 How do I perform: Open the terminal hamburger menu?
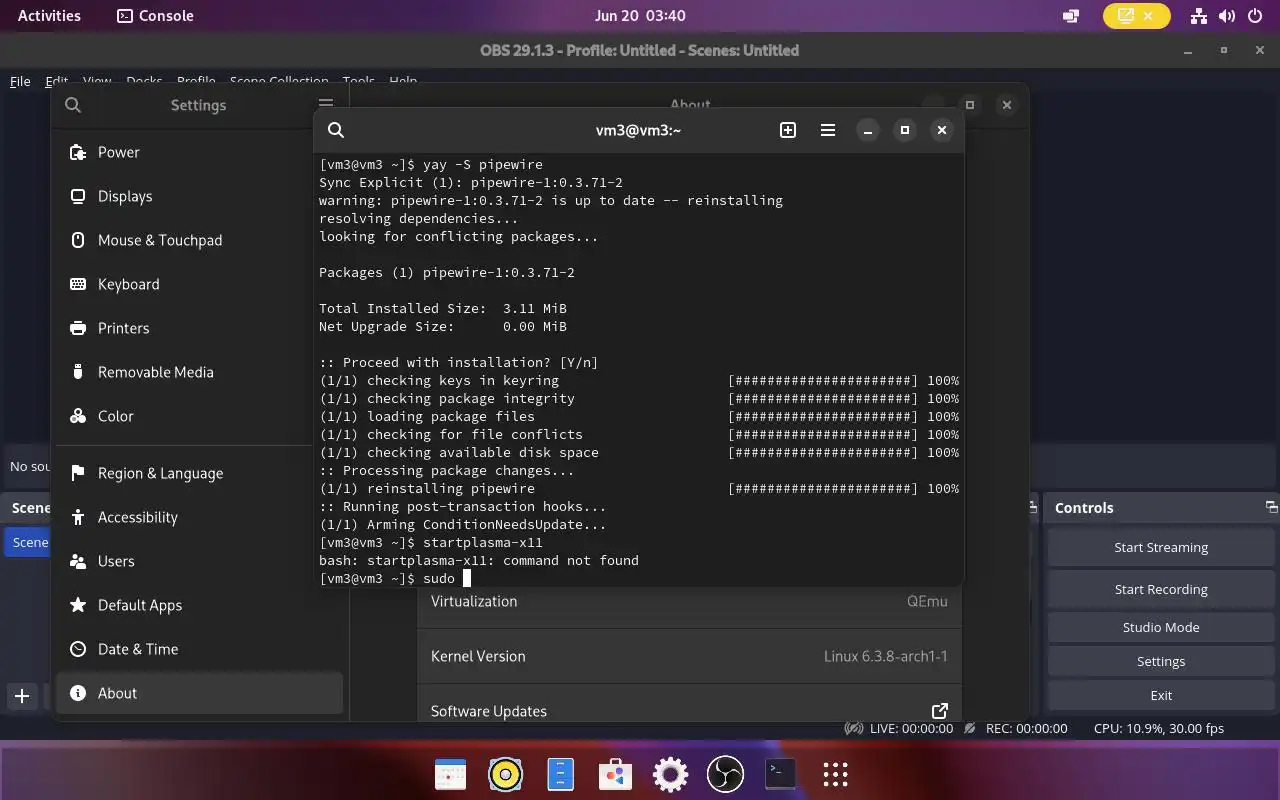tap(828, 130)
